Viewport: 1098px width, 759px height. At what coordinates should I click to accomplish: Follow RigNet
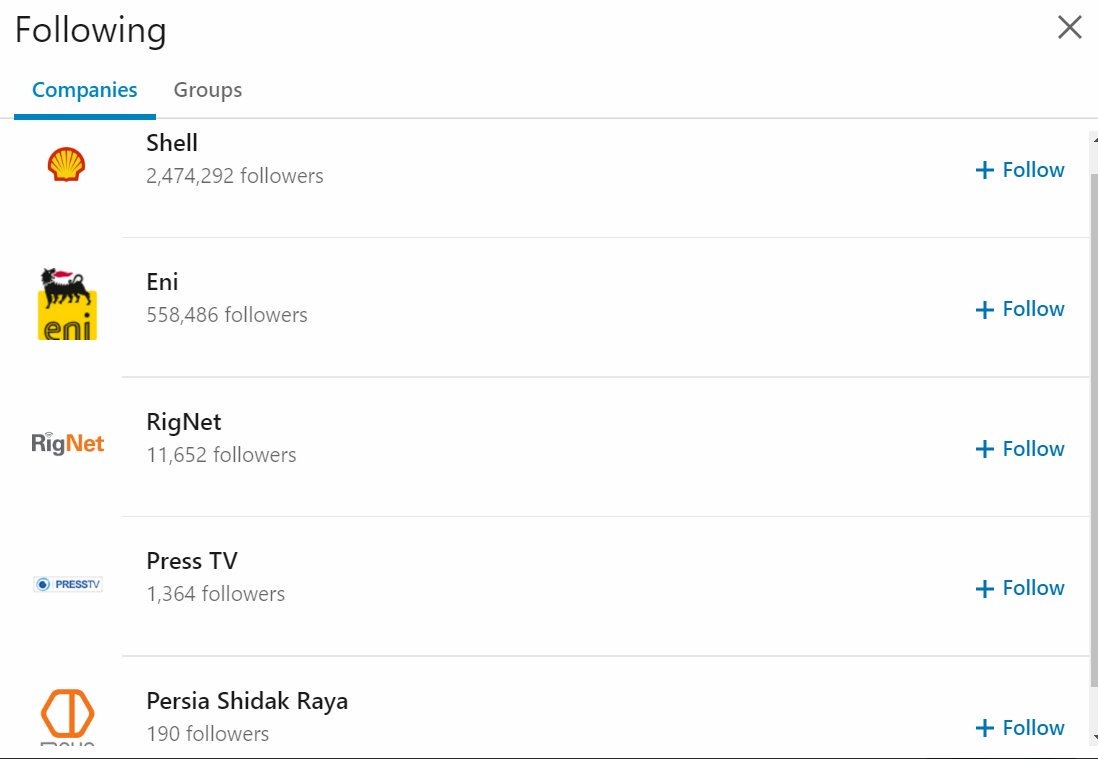[1020, 449]
